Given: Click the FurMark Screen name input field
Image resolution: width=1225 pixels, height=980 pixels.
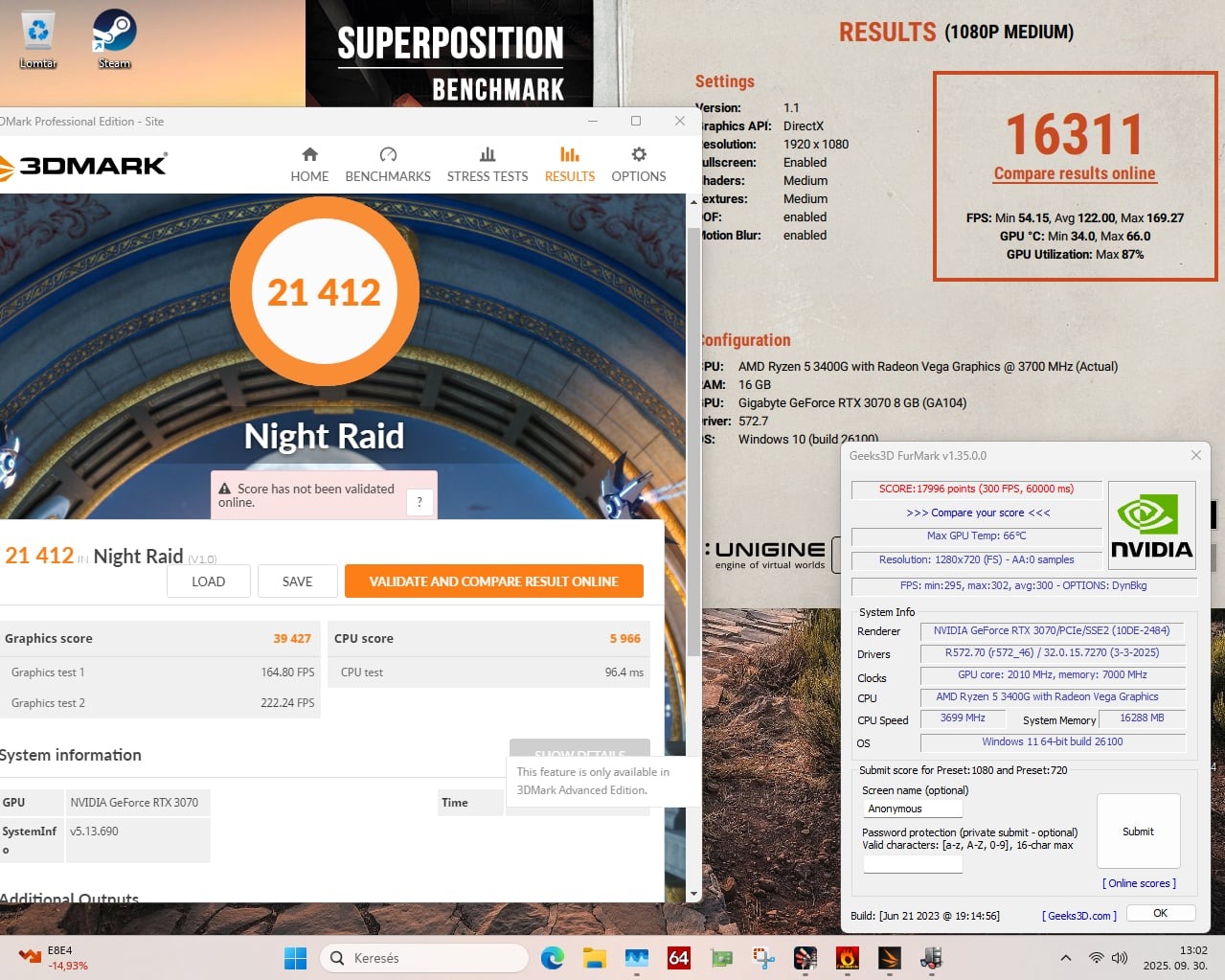Looking at the screenshot, I should pos(912,809).
